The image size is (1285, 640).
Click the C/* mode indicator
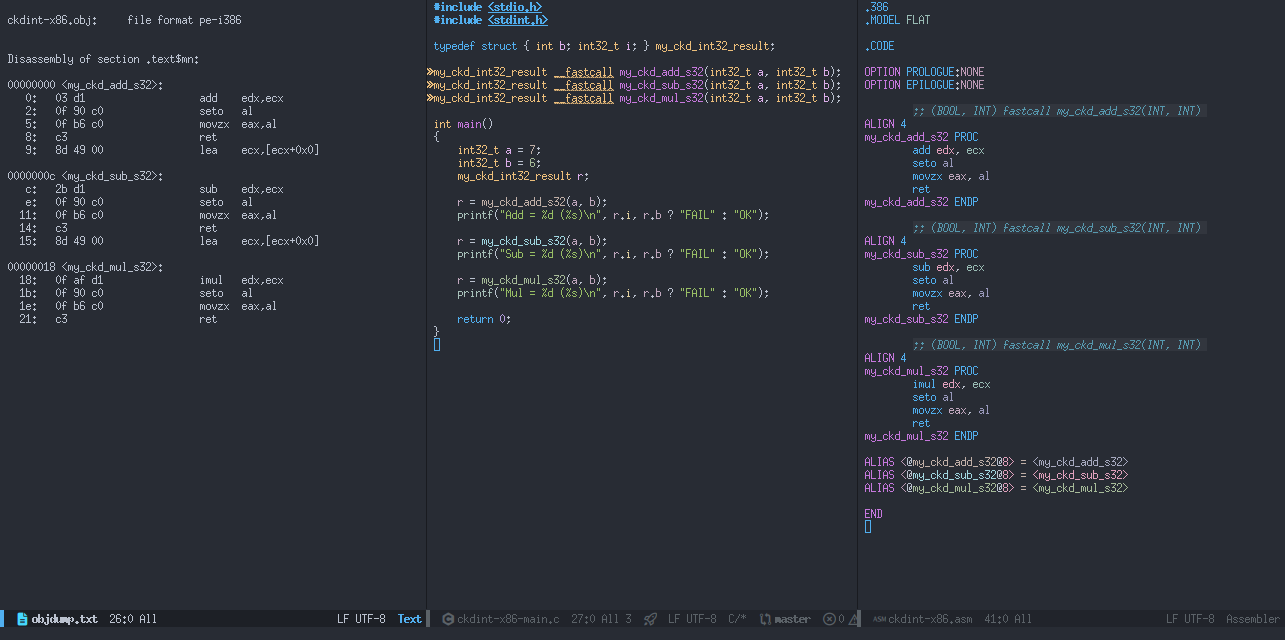(x=737, y=619)
